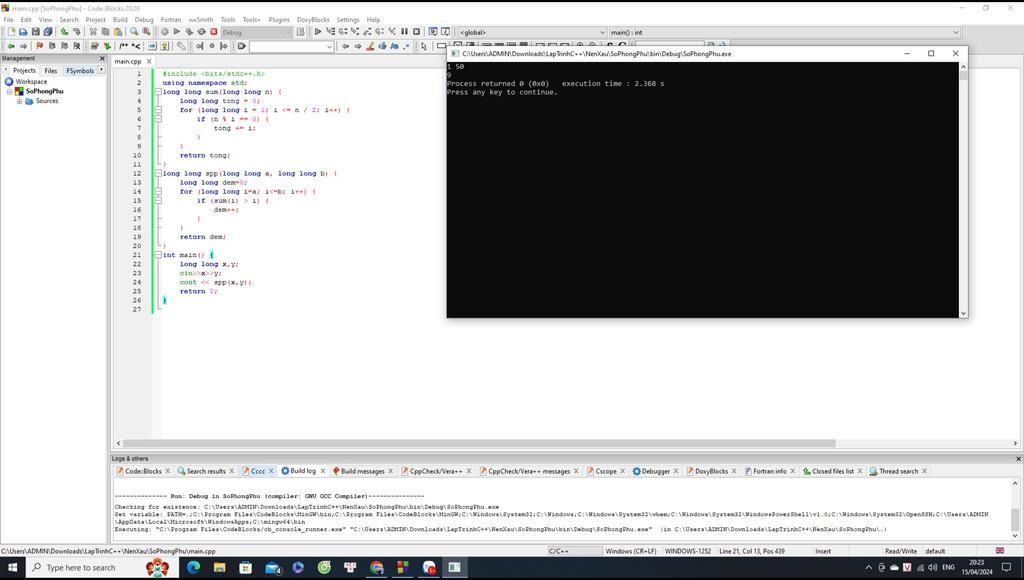Click the Save file toolbar icon

pyautogui.click(x=35, y=32)
